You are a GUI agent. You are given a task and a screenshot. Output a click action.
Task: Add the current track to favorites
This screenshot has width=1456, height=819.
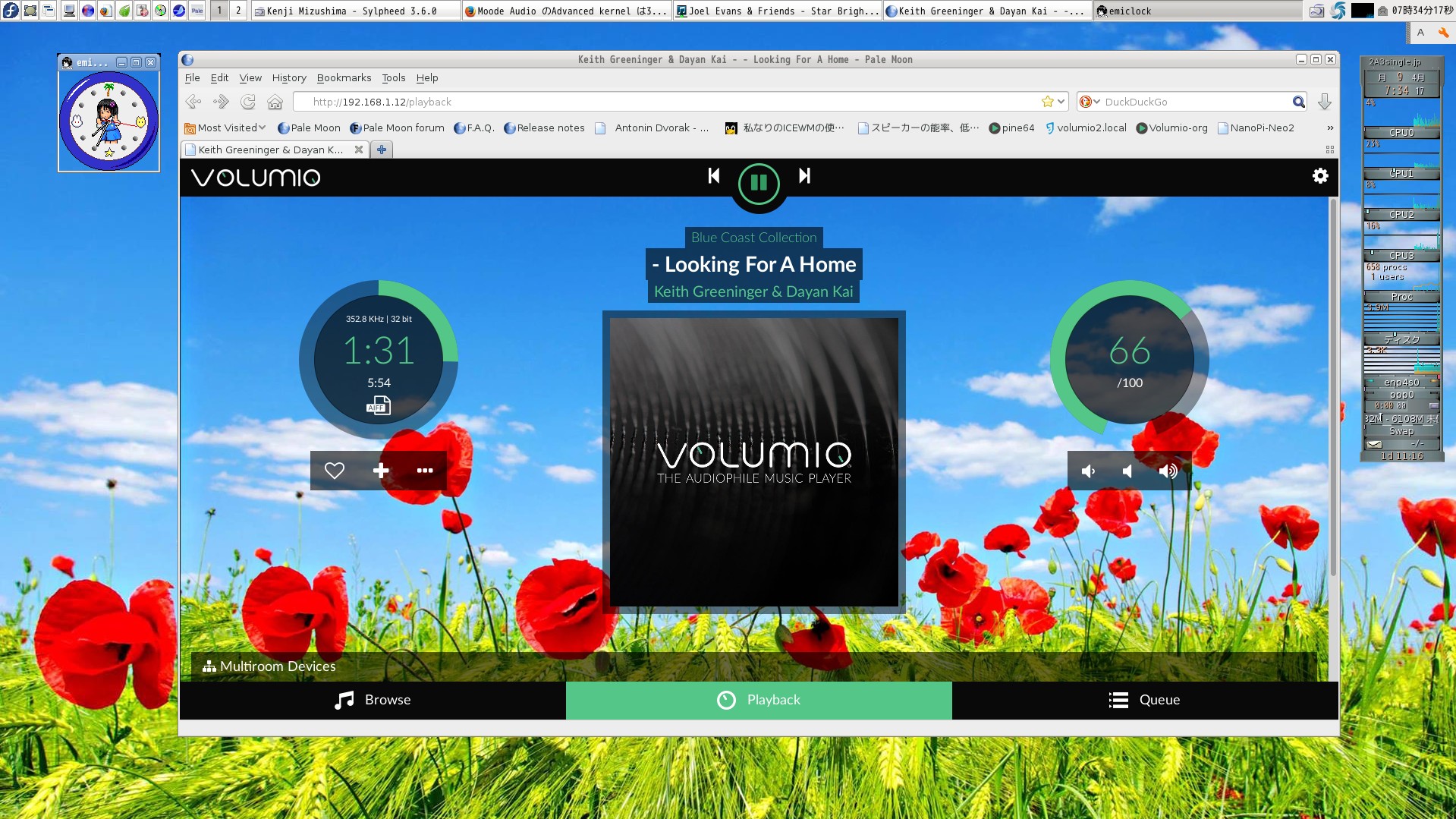click(x=334, y=471)
